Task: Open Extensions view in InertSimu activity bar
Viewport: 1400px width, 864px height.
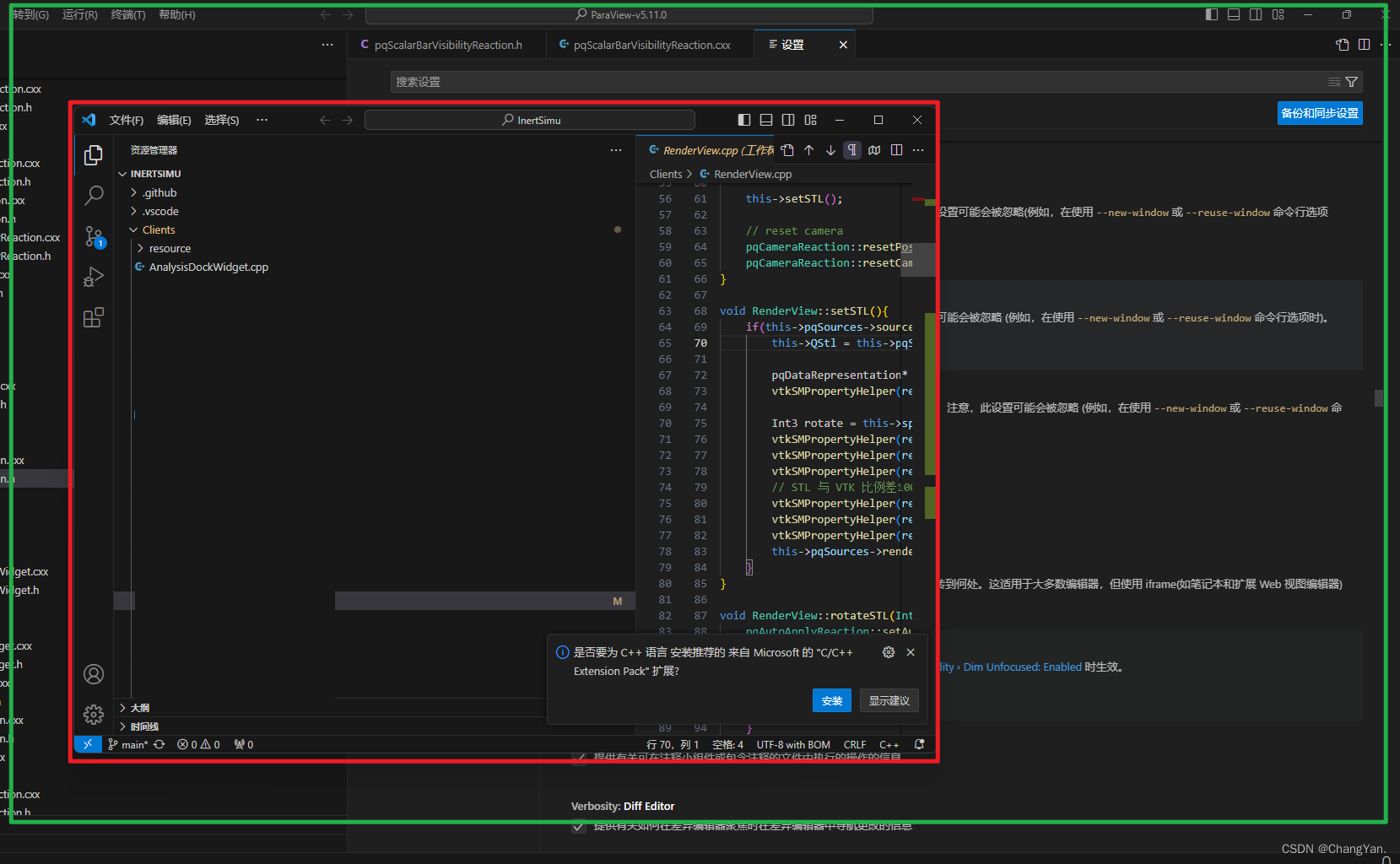Action: click(94, 317)
